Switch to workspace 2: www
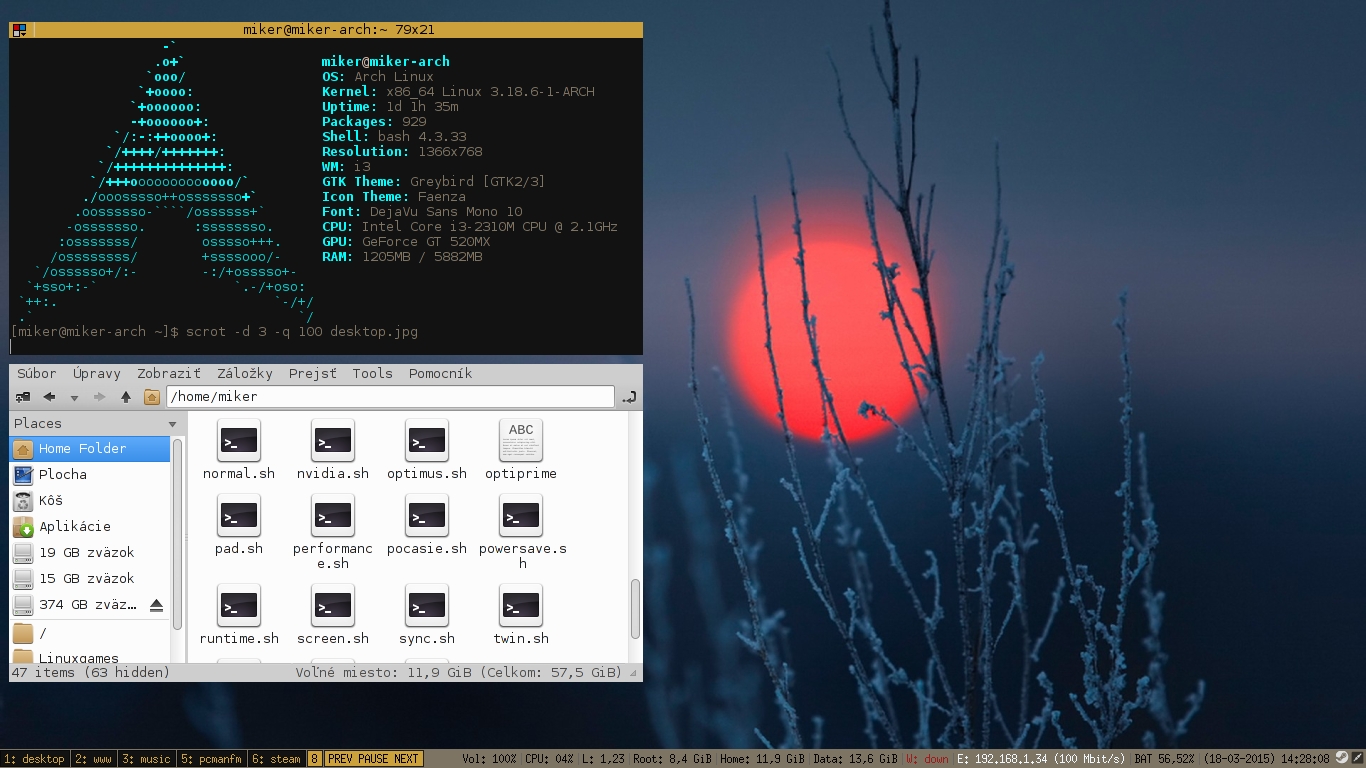The height and width of the screenshot is (768, 1366). coord(94,759)
